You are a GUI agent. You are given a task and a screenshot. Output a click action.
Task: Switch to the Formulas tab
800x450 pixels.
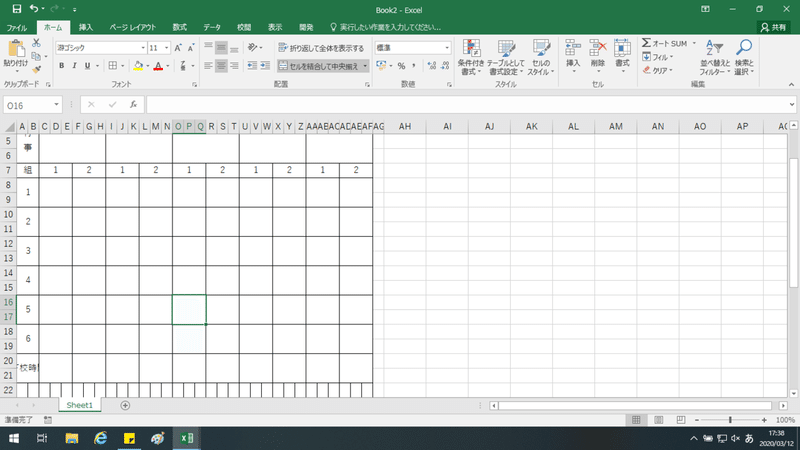point(180,28)
